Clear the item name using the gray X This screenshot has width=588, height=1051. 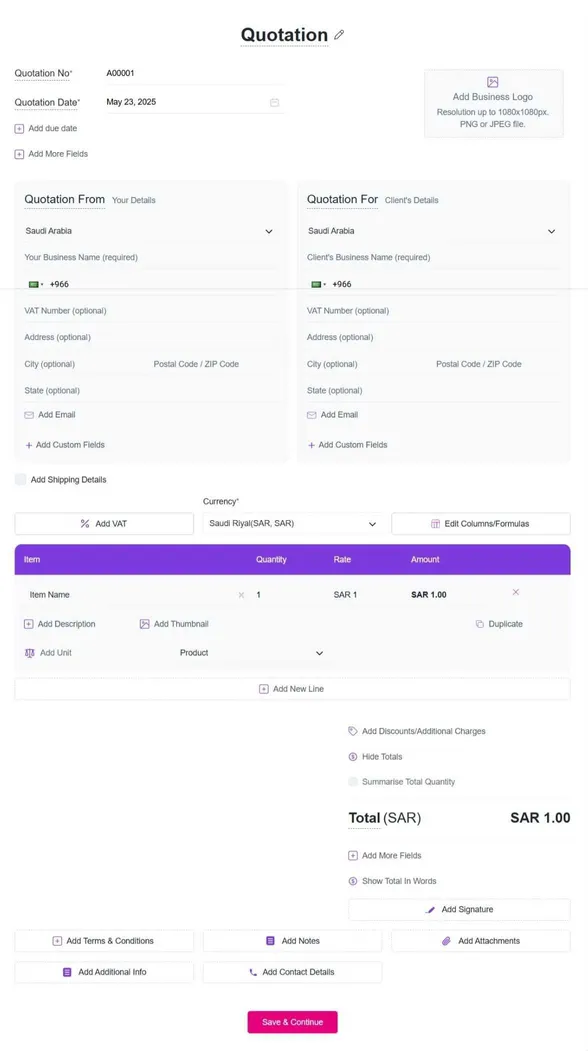(x=241, y=595)
